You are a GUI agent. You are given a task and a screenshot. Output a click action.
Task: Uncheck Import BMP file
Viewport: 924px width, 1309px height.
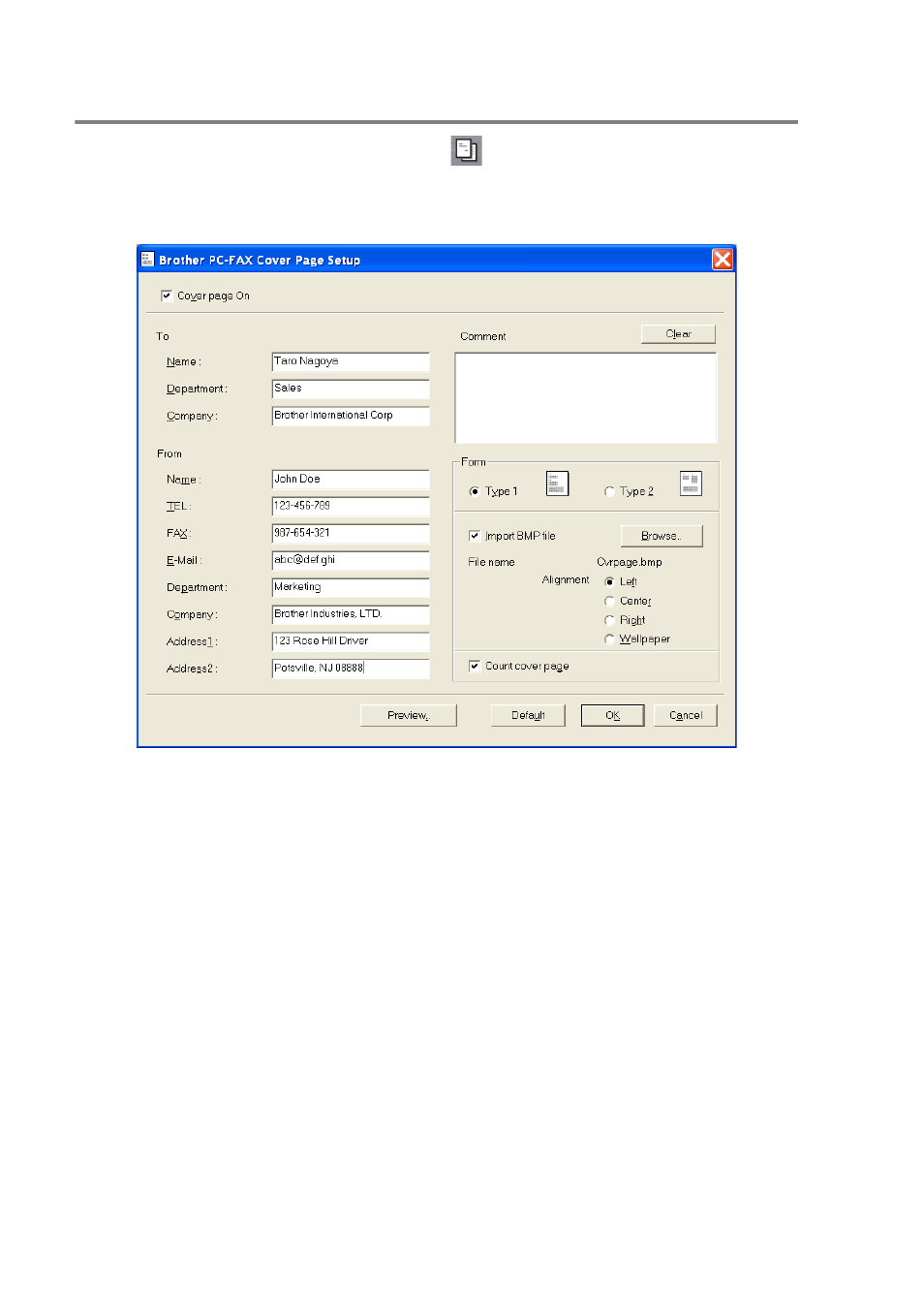(x=475, y=536)
